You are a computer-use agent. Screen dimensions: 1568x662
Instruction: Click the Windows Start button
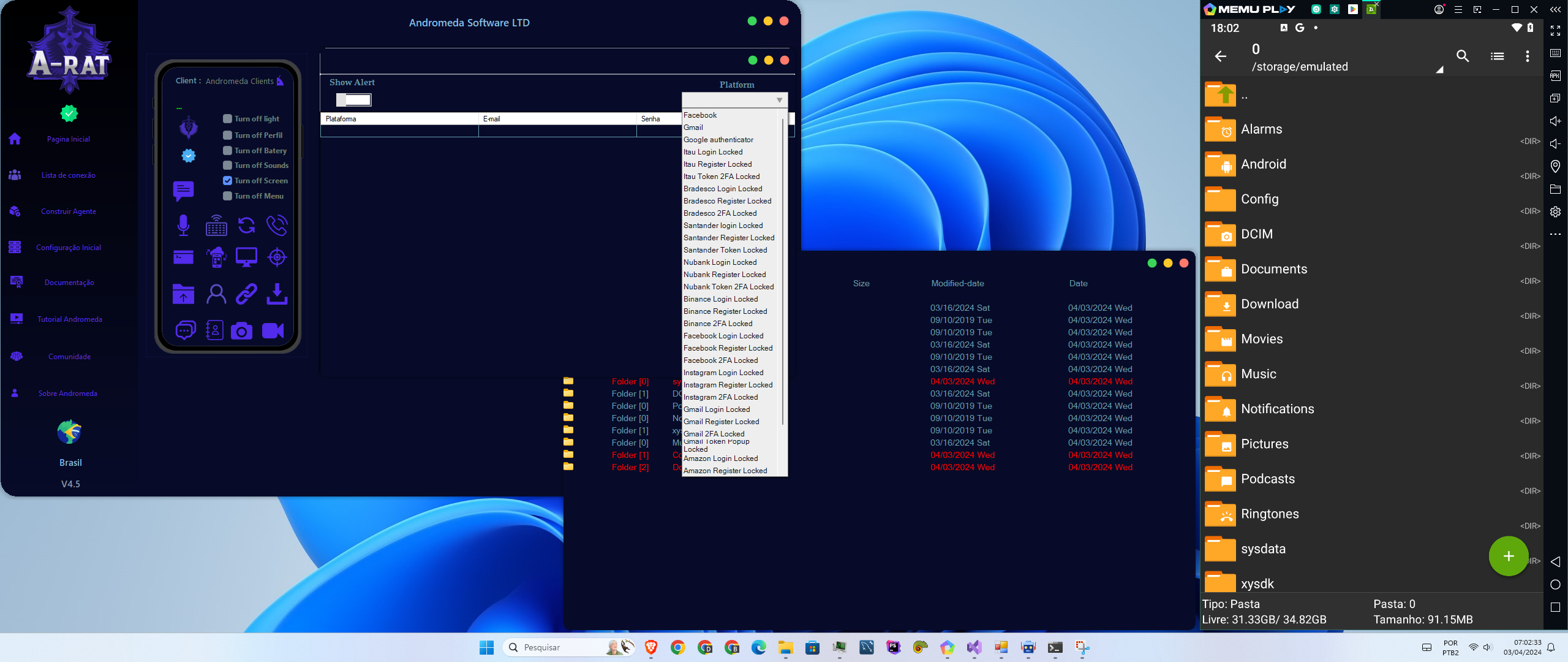(x=486, y=647)
